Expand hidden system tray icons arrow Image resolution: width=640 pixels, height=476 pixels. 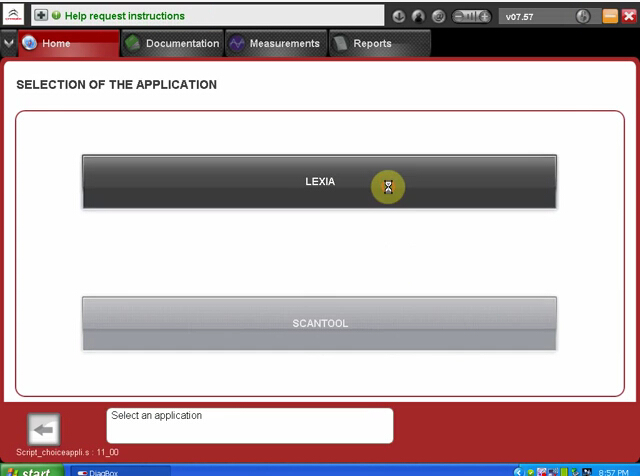(518, 472)
